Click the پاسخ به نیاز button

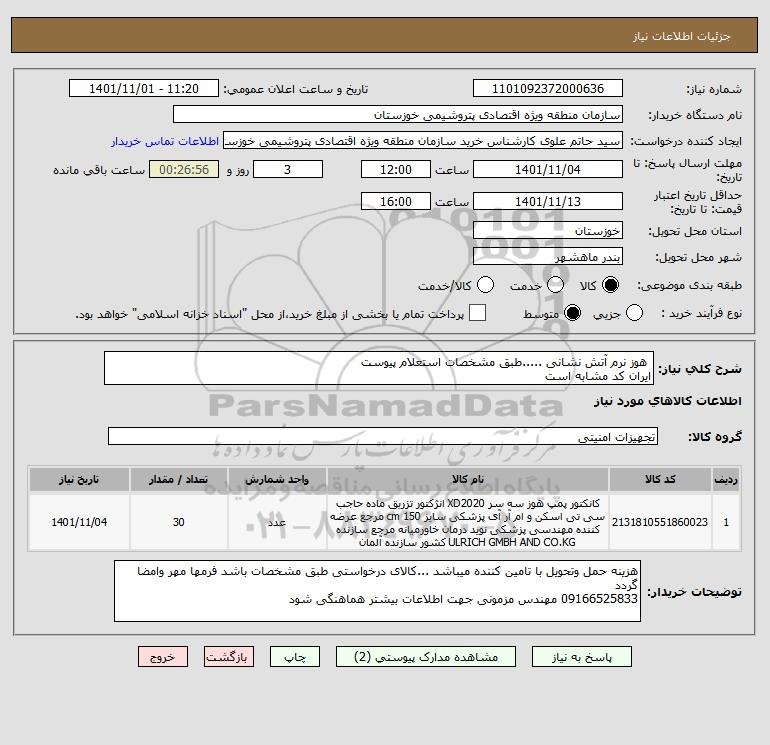click(x=582, y=657)
